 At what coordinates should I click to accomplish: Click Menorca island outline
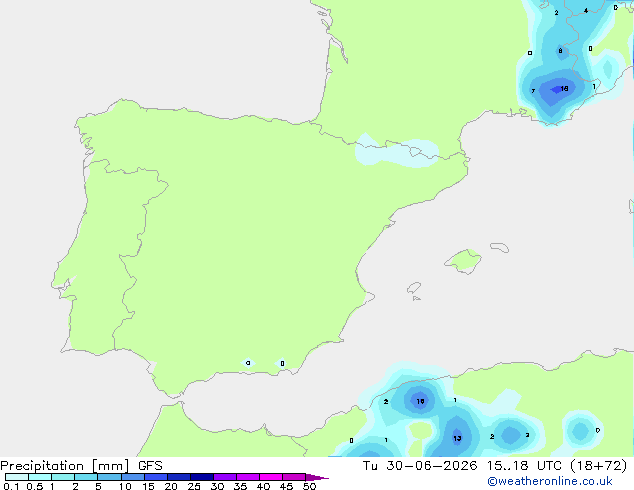[499, 247]
